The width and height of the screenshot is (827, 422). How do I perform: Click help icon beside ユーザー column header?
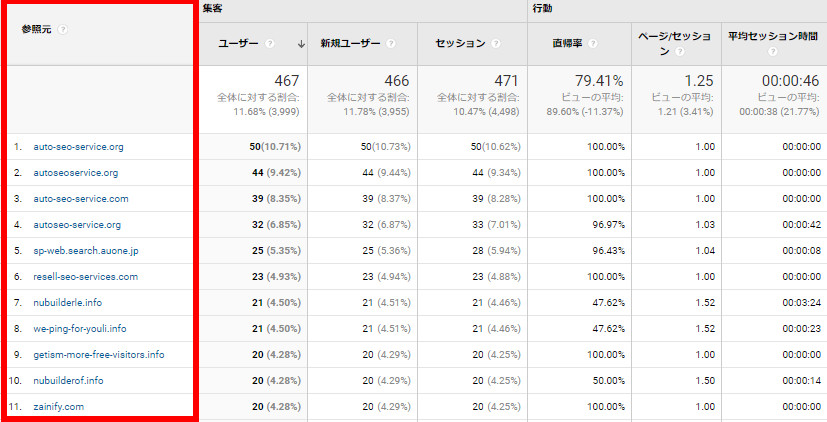[269, 44]
